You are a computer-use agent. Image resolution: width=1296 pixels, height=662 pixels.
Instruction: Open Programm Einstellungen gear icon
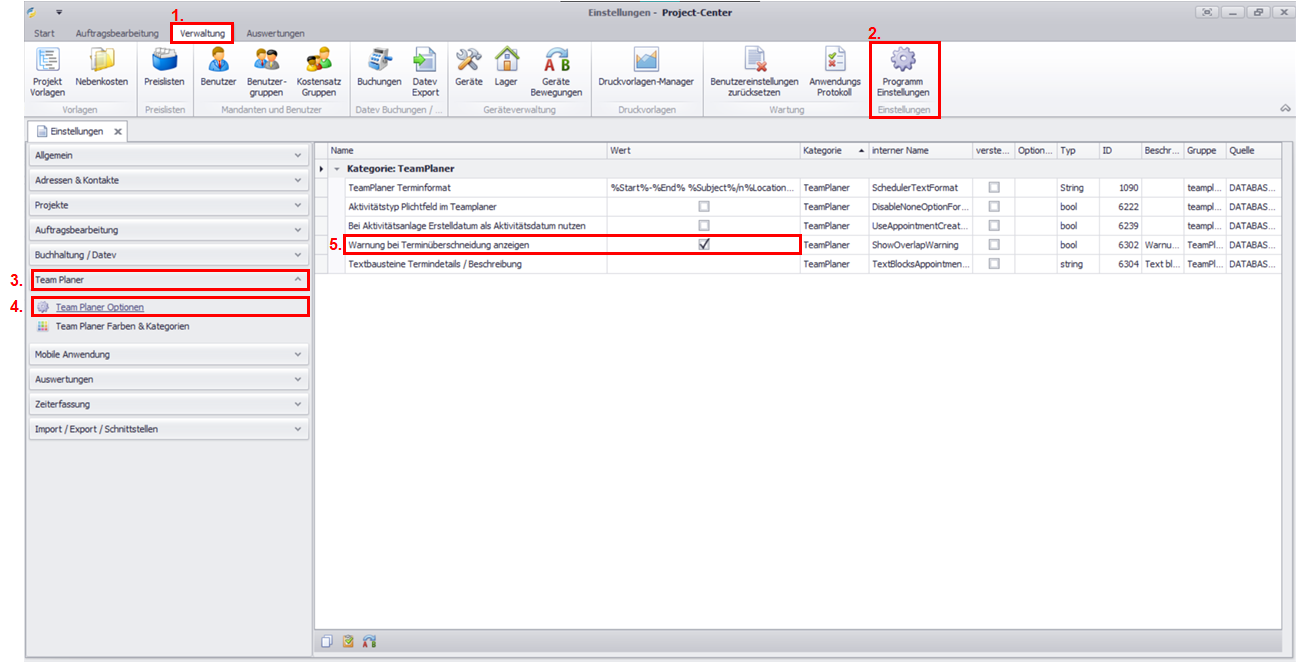pyautogui.click(x=903, y=71)
